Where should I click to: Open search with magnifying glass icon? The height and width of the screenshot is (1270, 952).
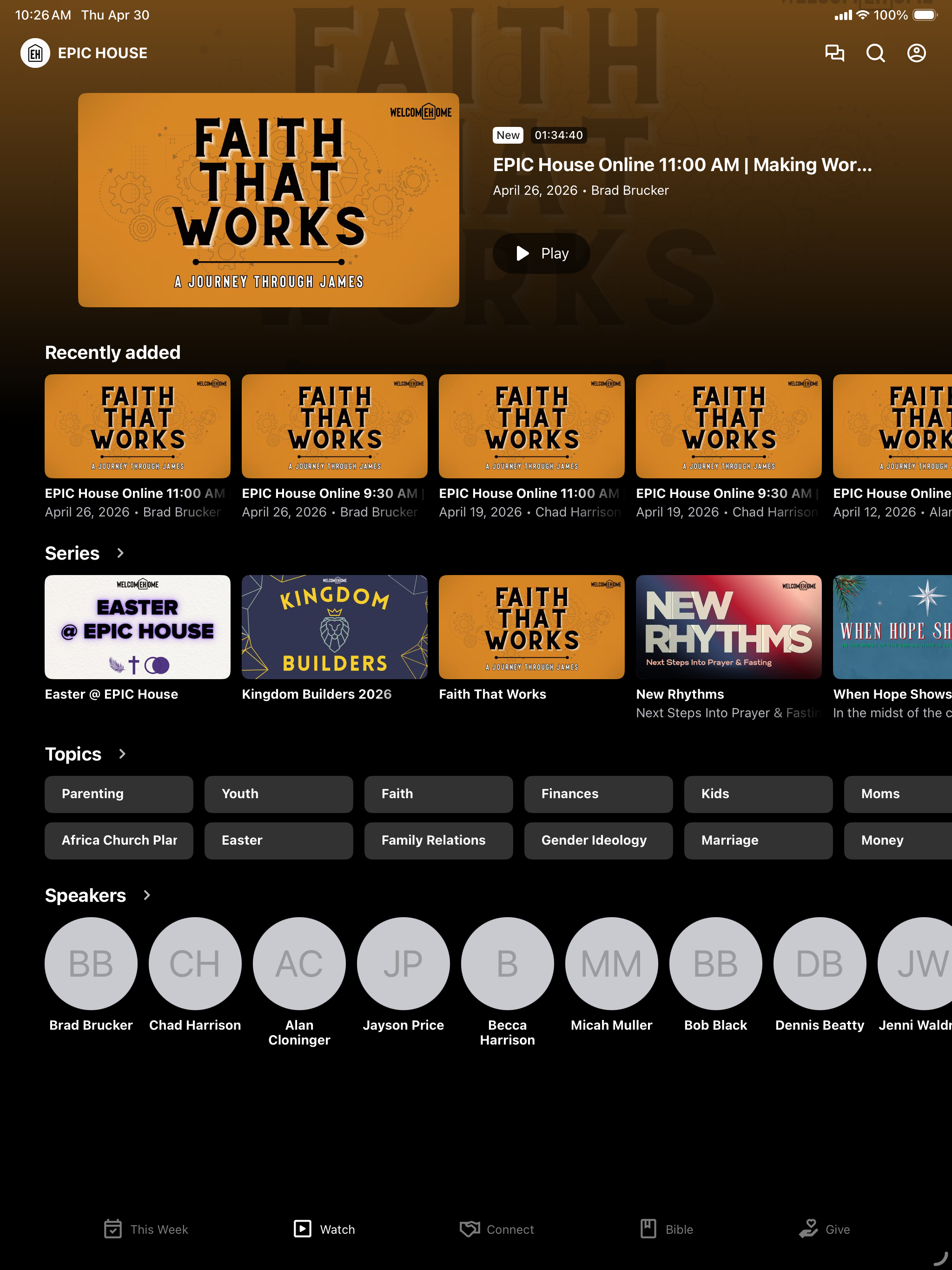pos(875,53)
